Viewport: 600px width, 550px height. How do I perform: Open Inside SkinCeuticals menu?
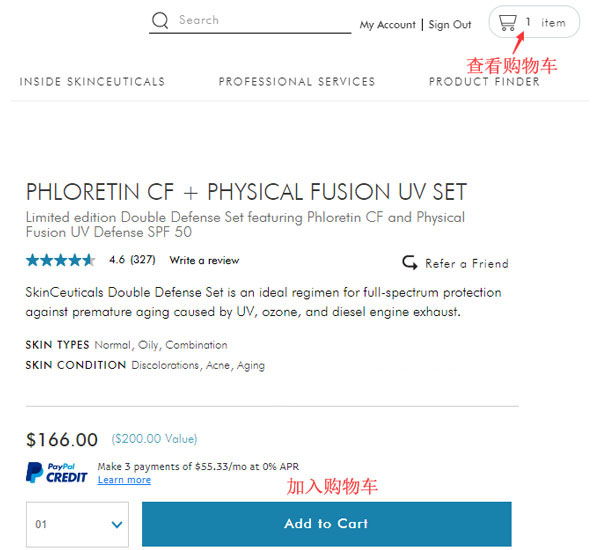tap(92, 82)
